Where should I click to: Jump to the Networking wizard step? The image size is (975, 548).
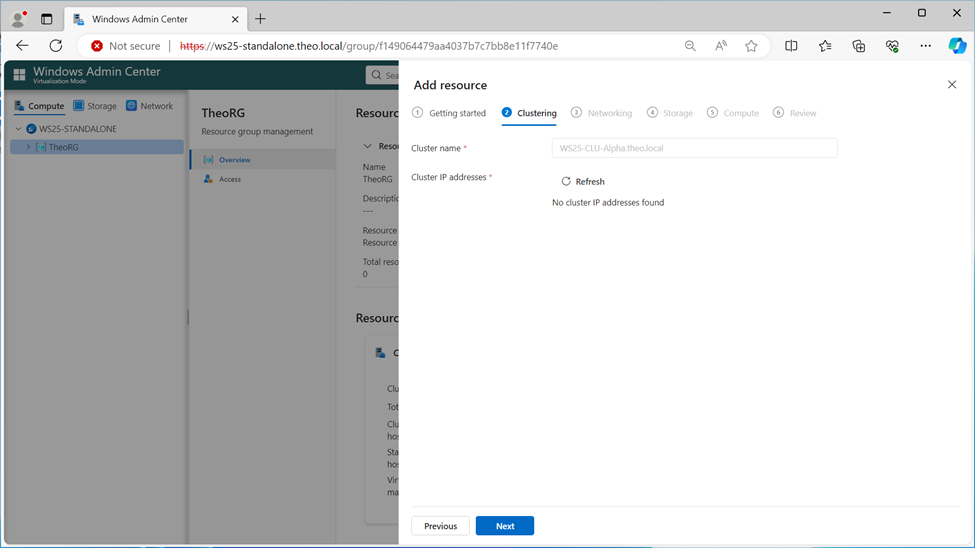(x=601, y=113)
